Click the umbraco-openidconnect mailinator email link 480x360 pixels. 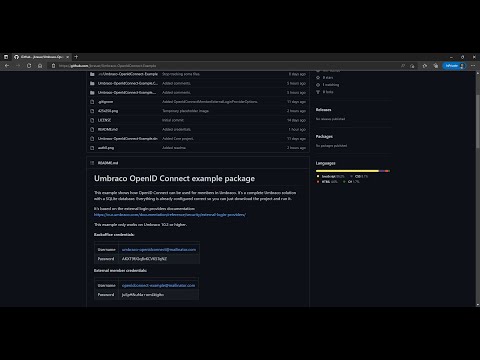(x=159, y=249)
